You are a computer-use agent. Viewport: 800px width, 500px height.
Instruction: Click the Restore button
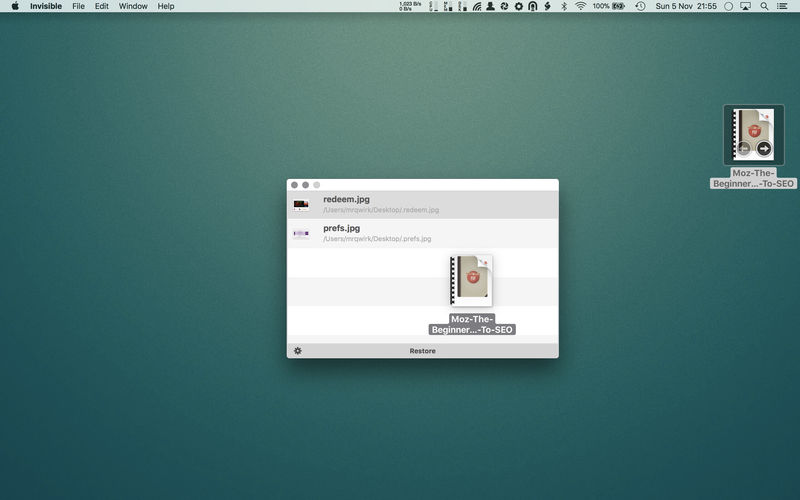pyautogui.click(x=422, y=351)
